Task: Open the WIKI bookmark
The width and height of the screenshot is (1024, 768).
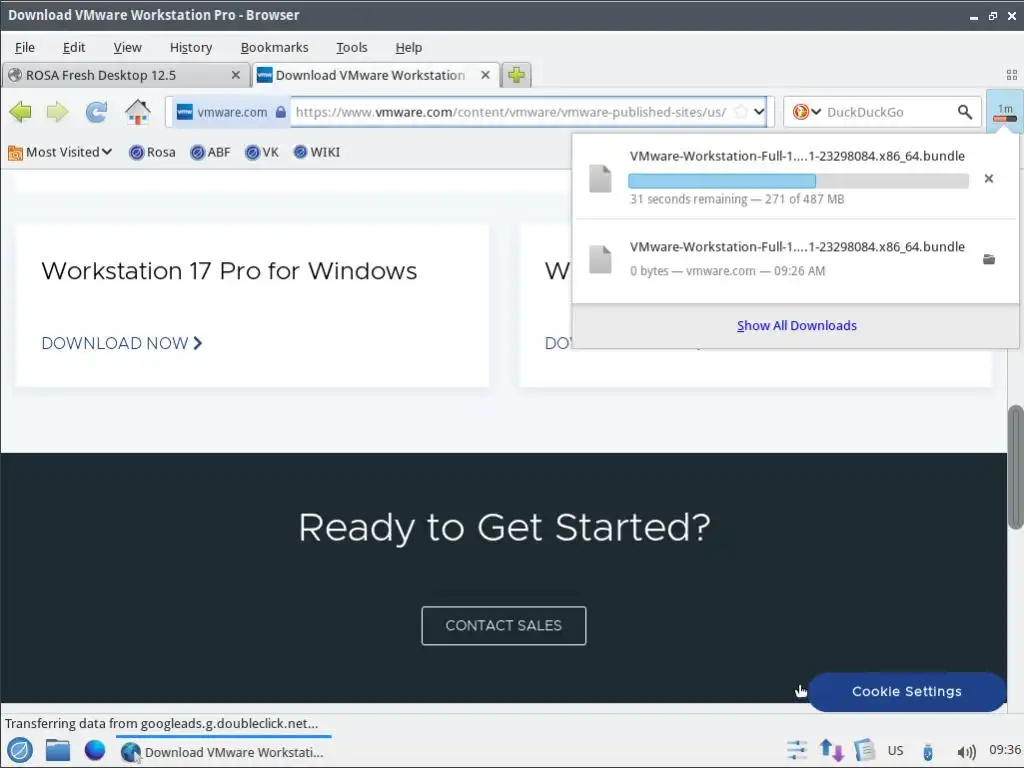Action: (317, 152)
